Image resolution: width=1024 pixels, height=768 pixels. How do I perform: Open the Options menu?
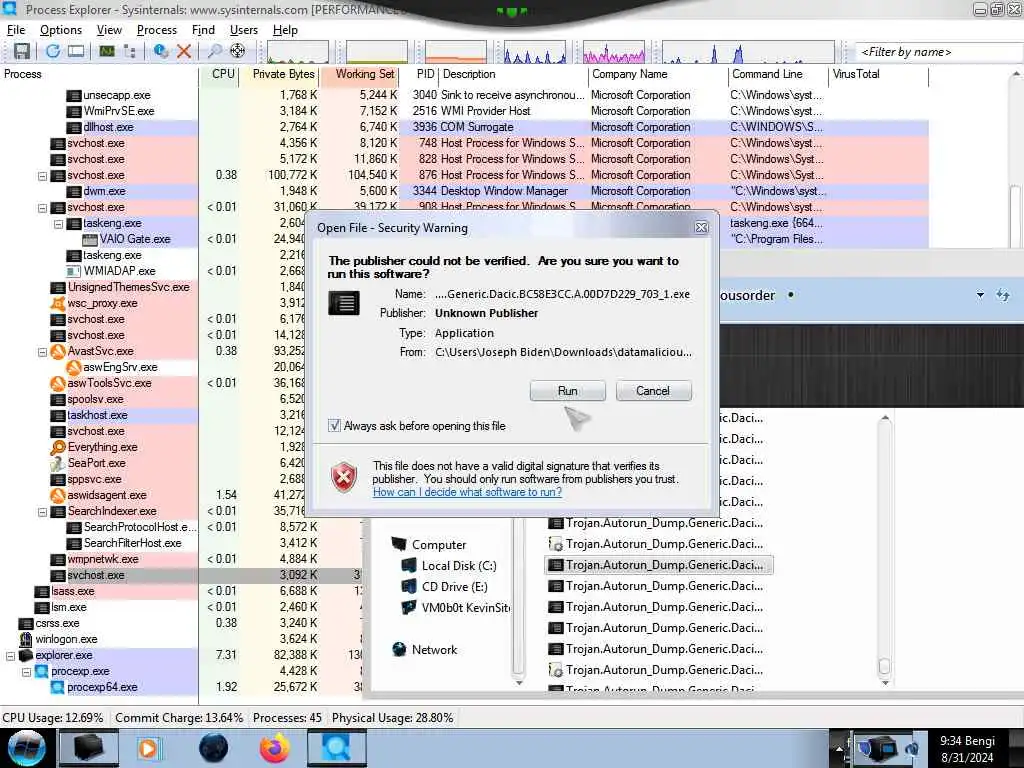(x=61, y=30)
